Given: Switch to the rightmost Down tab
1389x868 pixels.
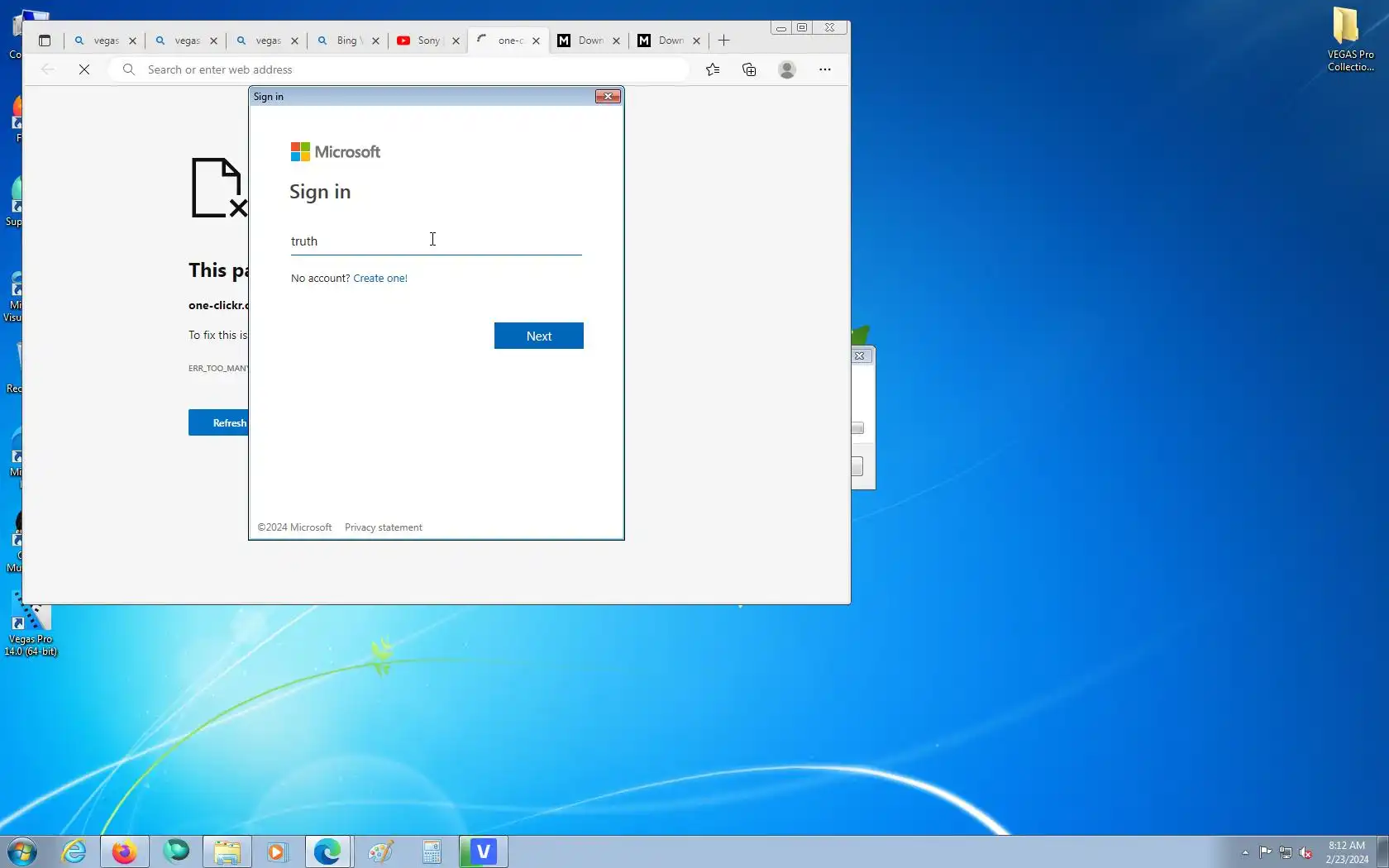Looking at the screenshot, I should [x=670, y=41].
